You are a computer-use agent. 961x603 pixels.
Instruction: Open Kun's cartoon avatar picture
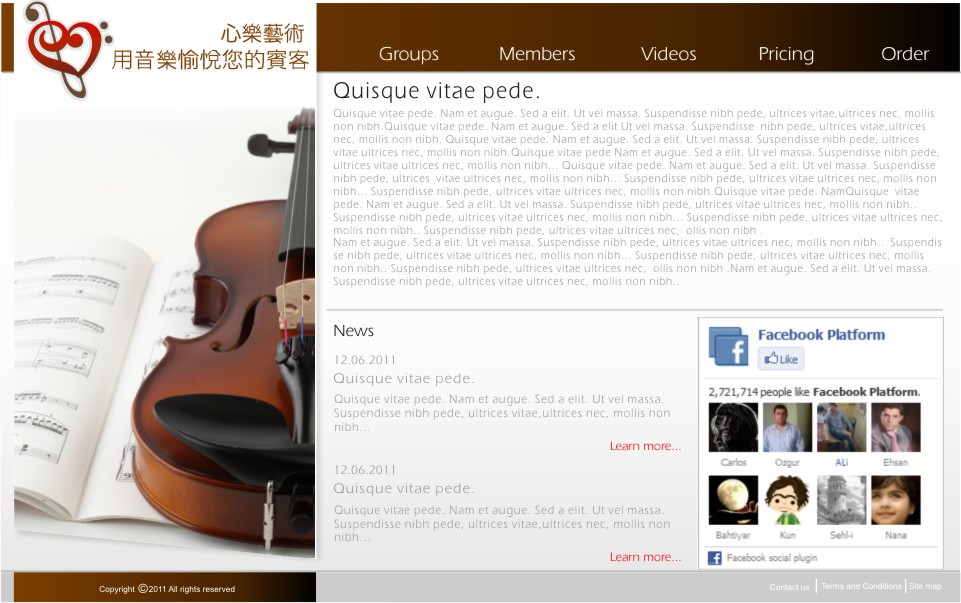click(788, 500)
